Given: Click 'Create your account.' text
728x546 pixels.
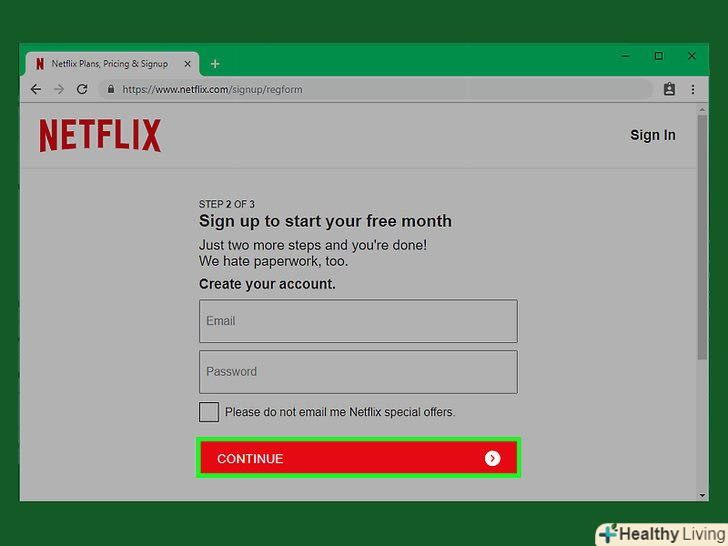Looking at the screenshot, I should (x=267, y=284).
